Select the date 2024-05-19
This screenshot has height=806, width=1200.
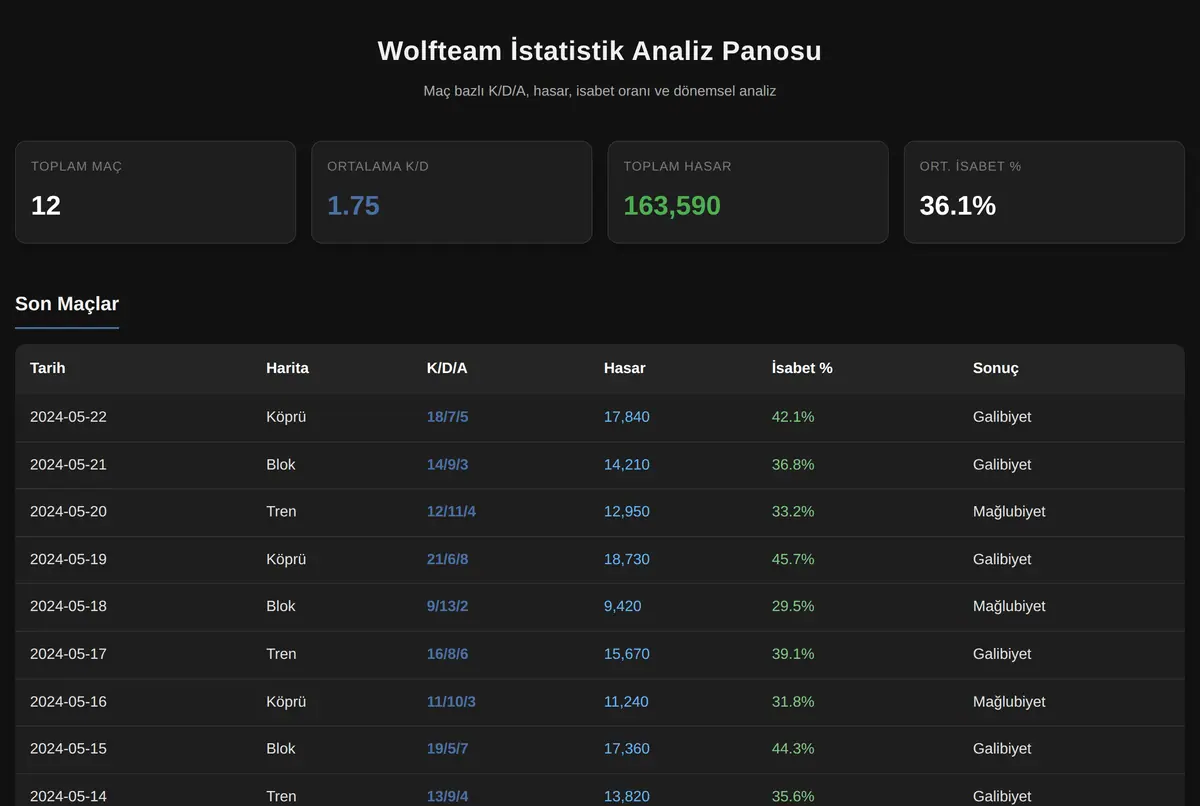point(68,560)
